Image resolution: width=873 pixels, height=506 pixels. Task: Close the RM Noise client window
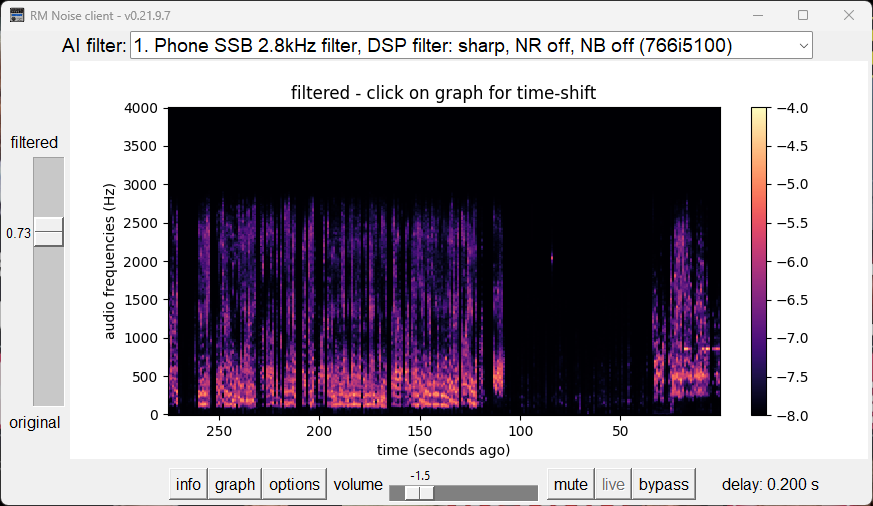849,15
